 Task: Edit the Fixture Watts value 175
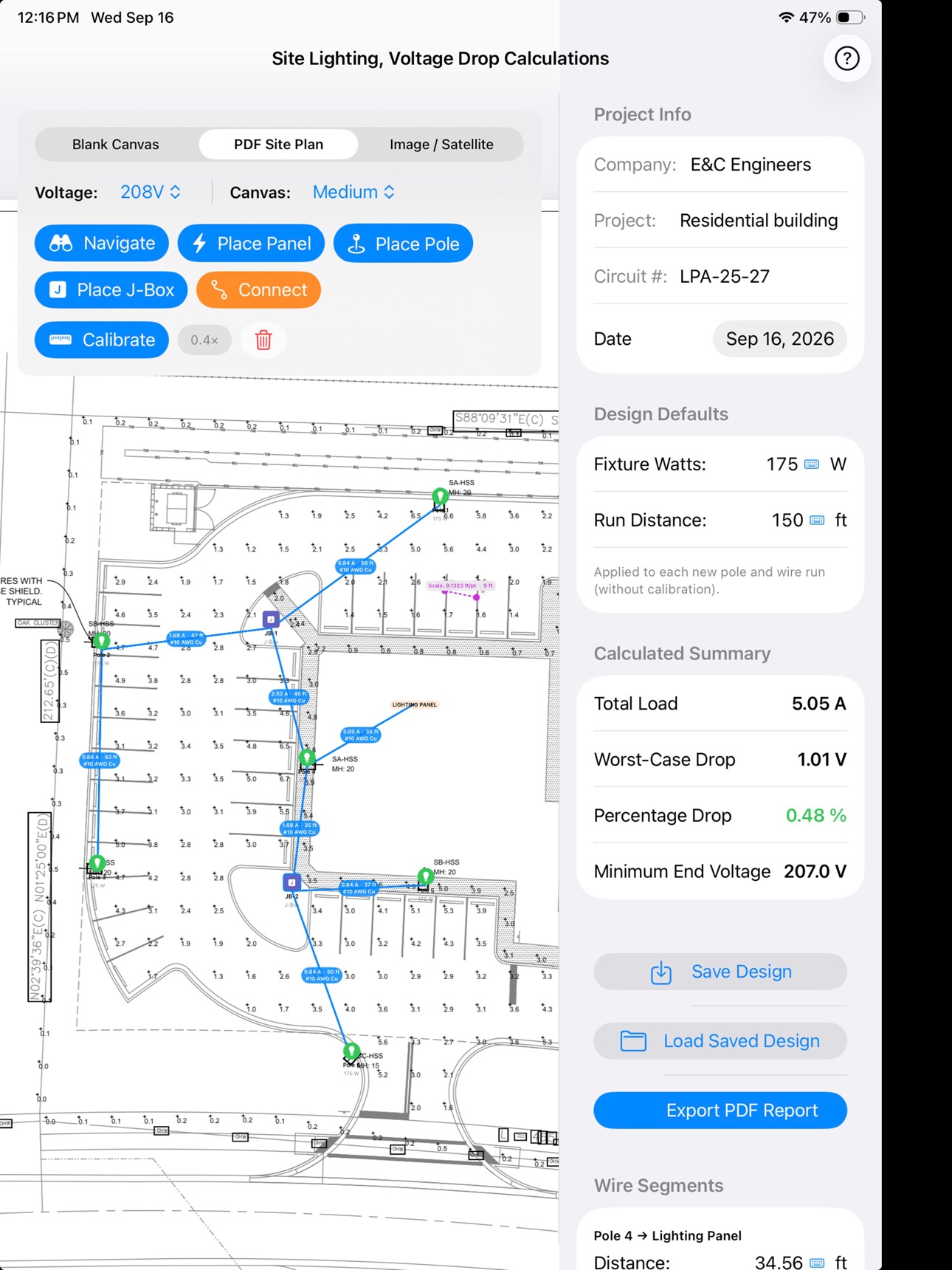click(782, 464)
